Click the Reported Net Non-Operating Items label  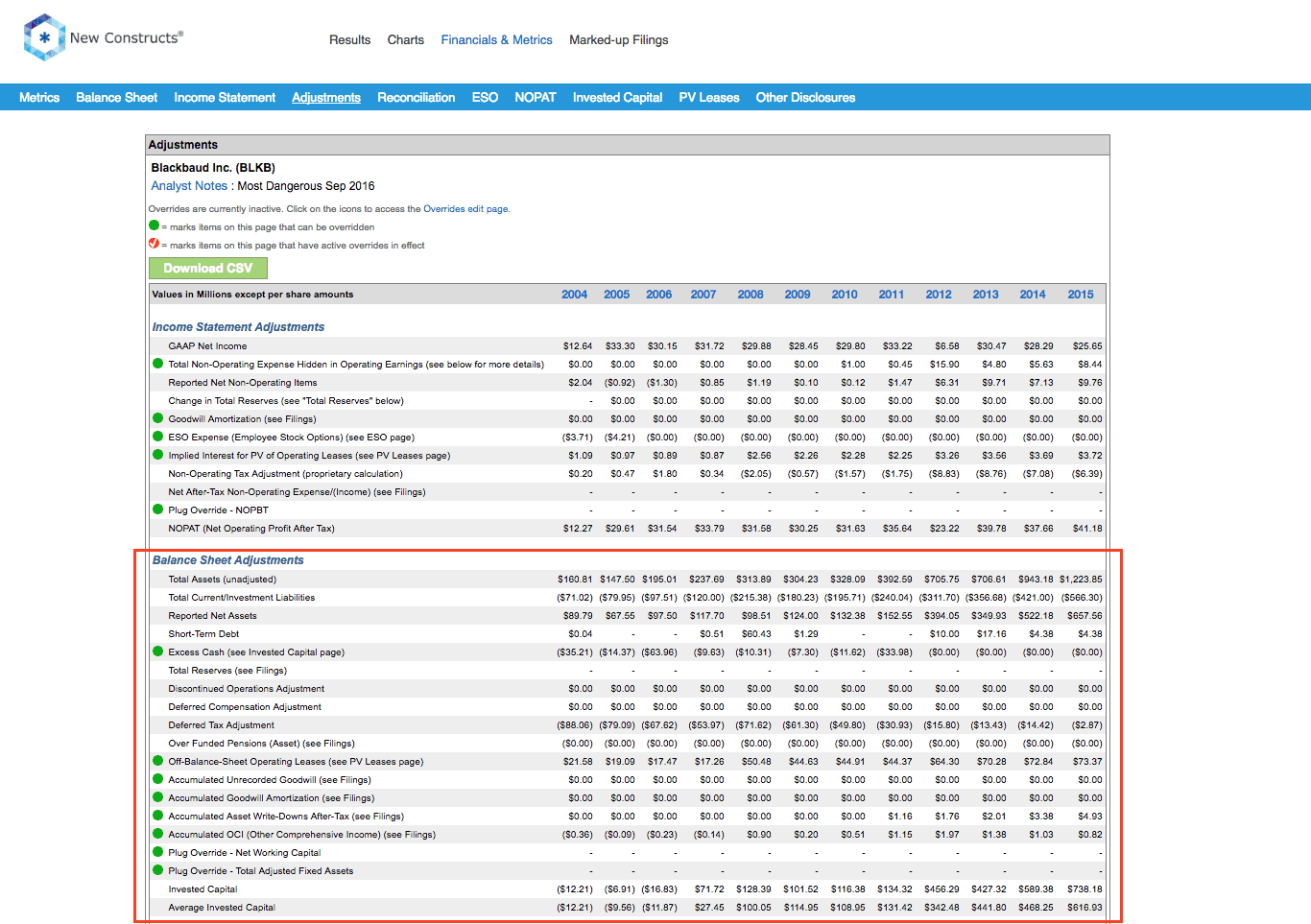pyautogui.click(x=242, y=383)
